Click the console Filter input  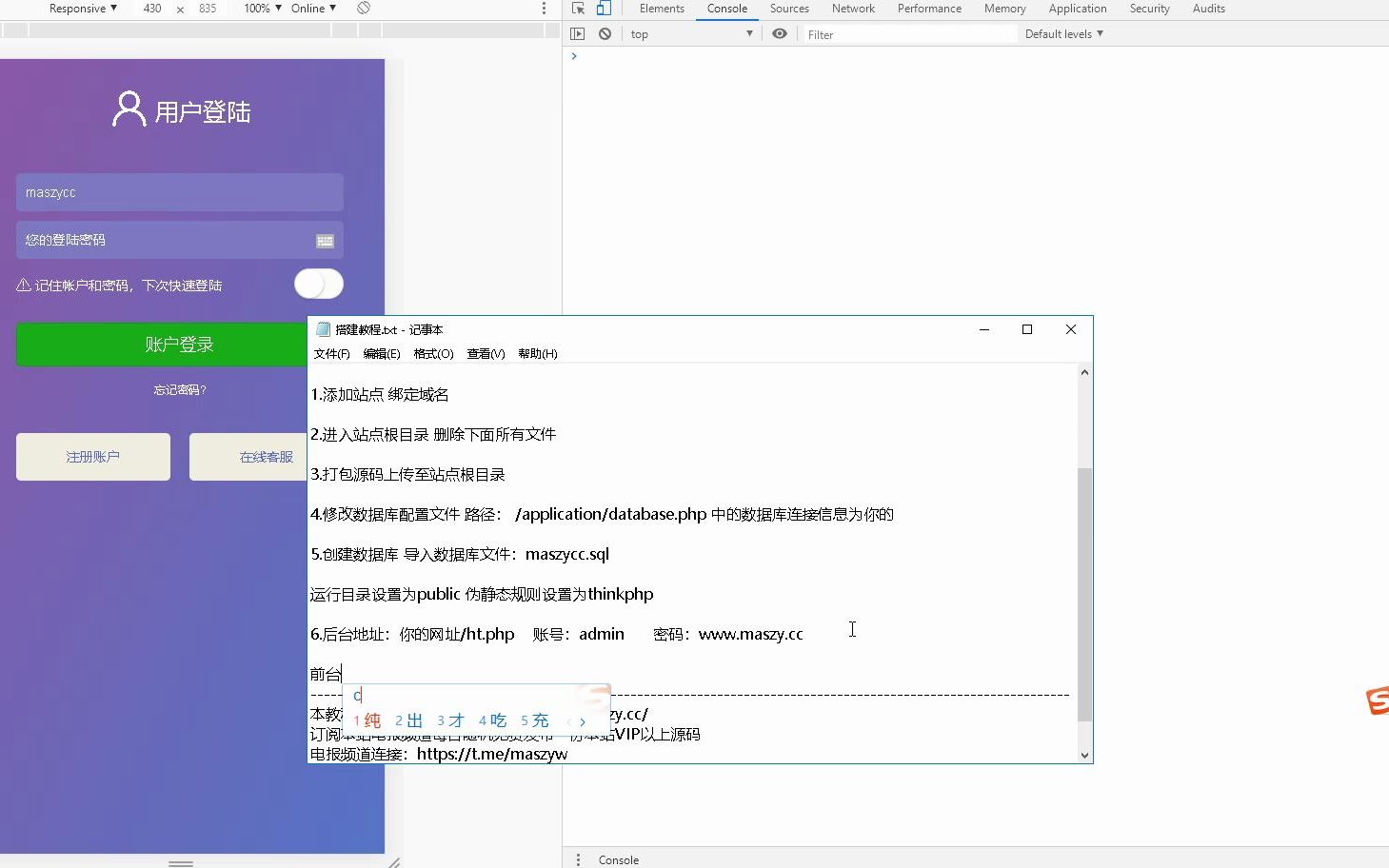(909, 34)
